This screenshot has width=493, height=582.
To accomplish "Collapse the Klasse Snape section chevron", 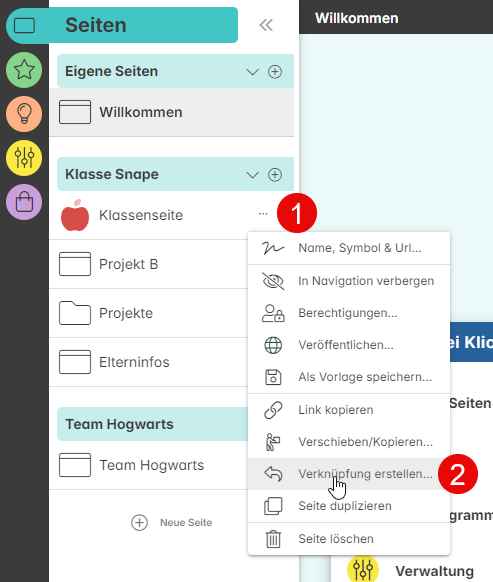I will click(252, 174).
